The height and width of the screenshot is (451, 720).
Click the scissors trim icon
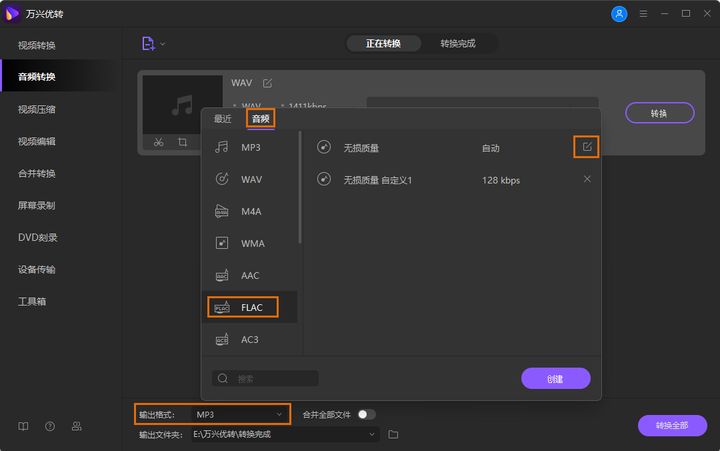click(x=158, y=142)
